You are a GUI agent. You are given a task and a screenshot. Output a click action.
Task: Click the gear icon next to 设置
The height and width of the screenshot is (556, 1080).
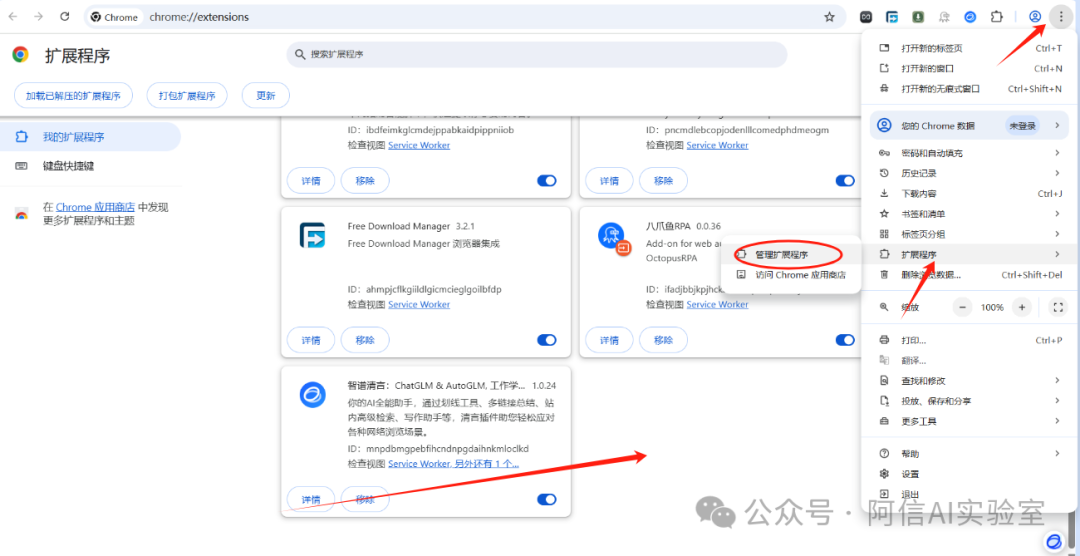coord(885,474)
